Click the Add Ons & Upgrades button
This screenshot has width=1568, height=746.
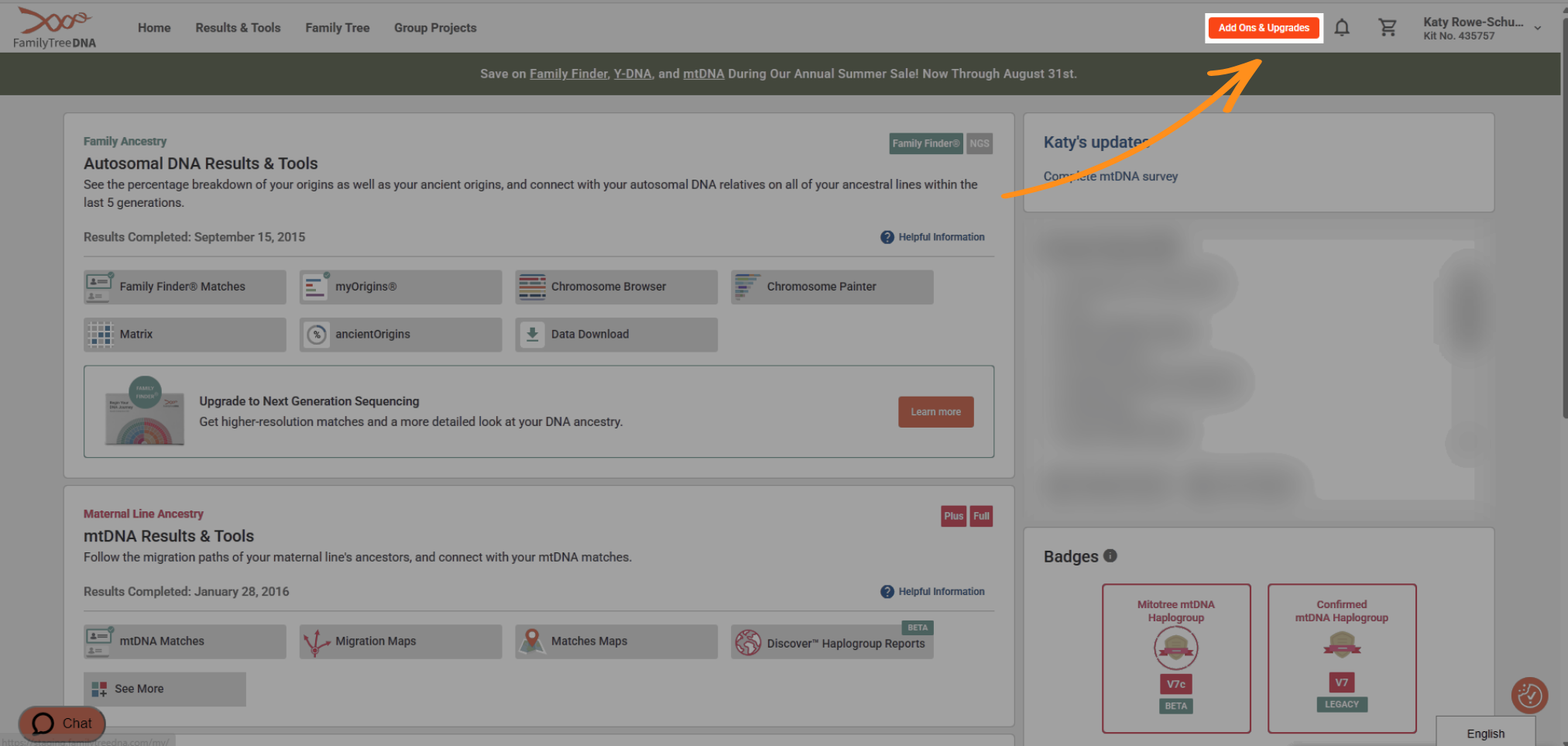click(1264, 28)
